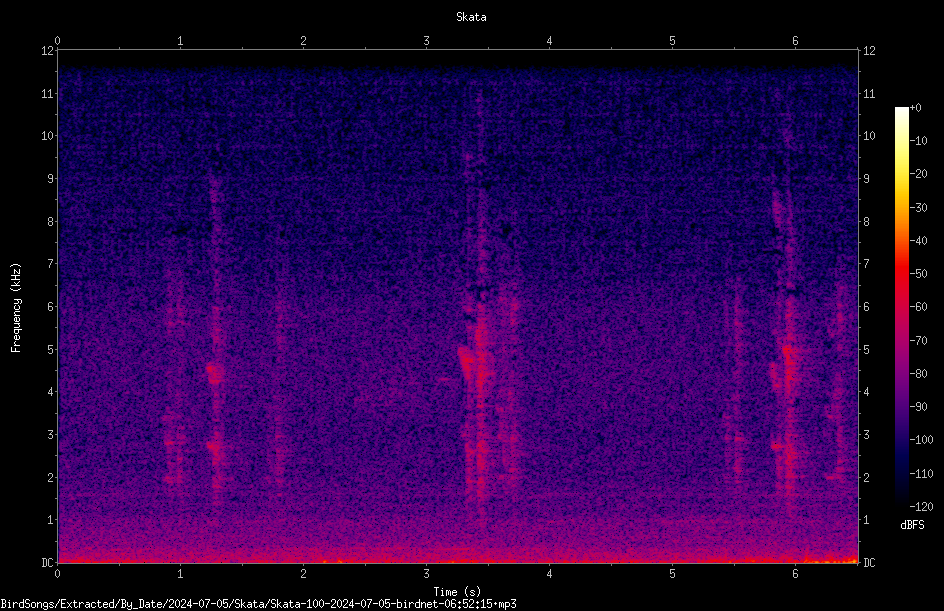
Task: Click the '-60' color scale label
Action: click(x=918, y=307)
